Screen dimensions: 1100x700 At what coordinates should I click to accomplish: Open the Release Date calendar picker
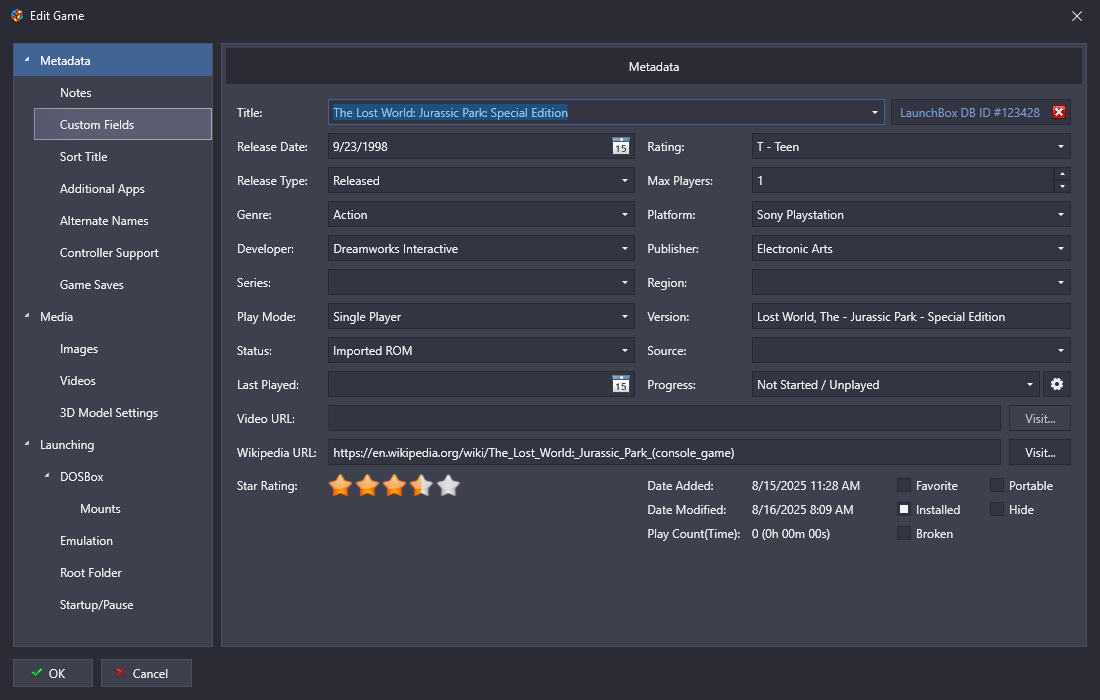[621, 147]
